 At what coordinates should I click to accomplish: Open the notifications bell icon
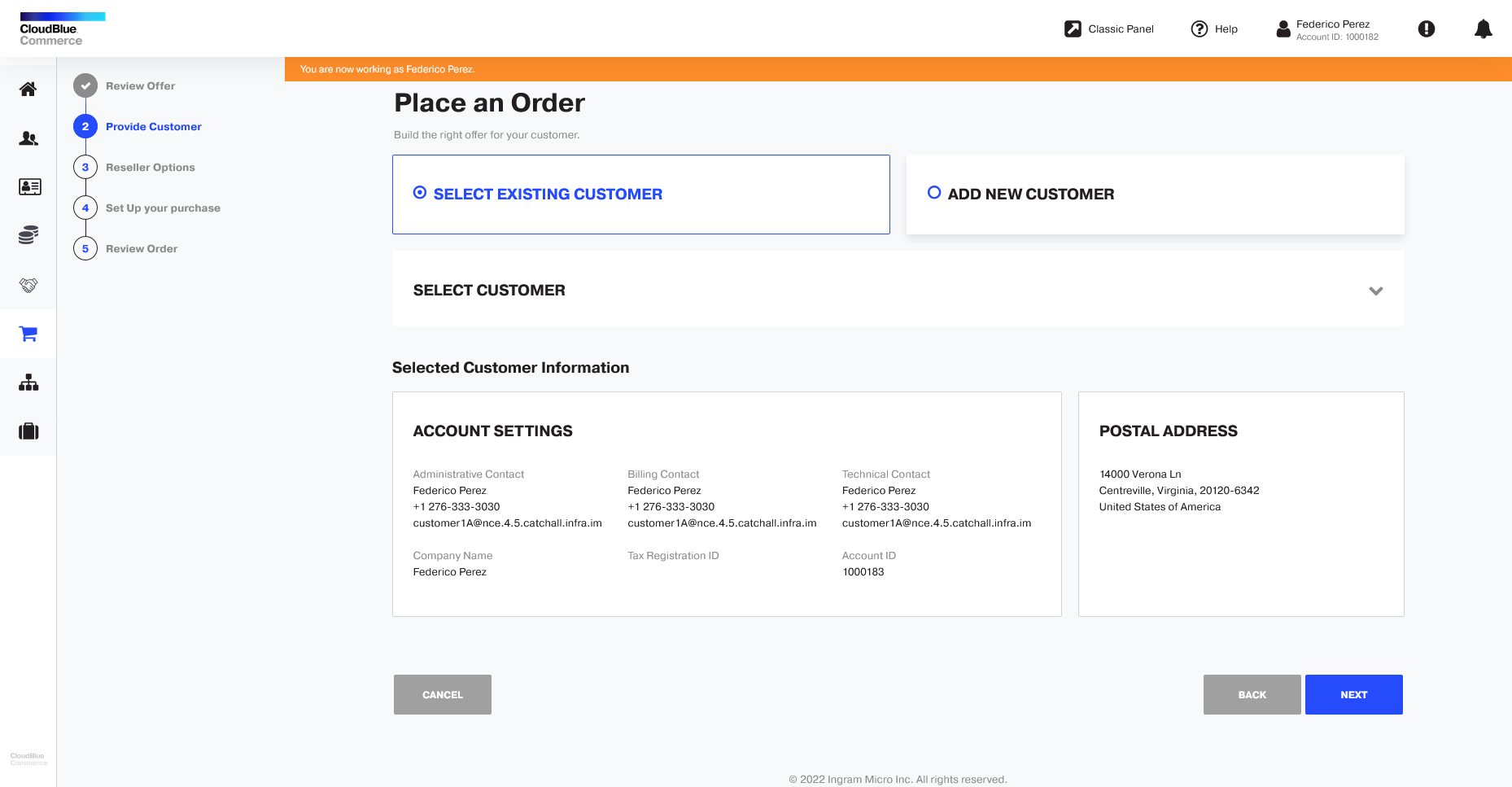pyautogui.click(x=1484, y=29)
